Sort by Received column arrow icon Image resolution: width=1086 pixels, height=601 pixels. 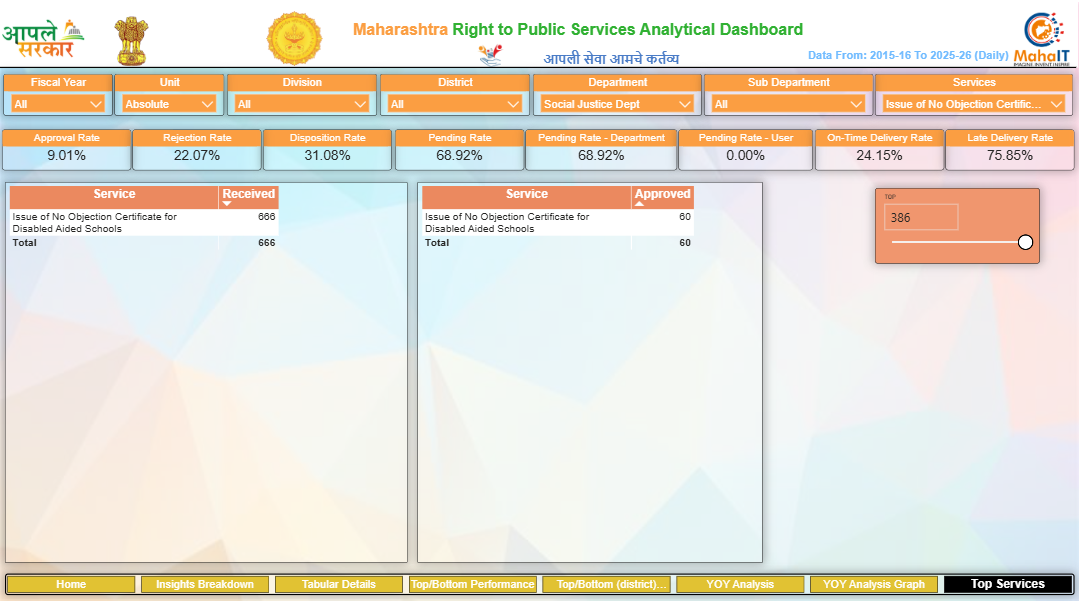point(227,204)
